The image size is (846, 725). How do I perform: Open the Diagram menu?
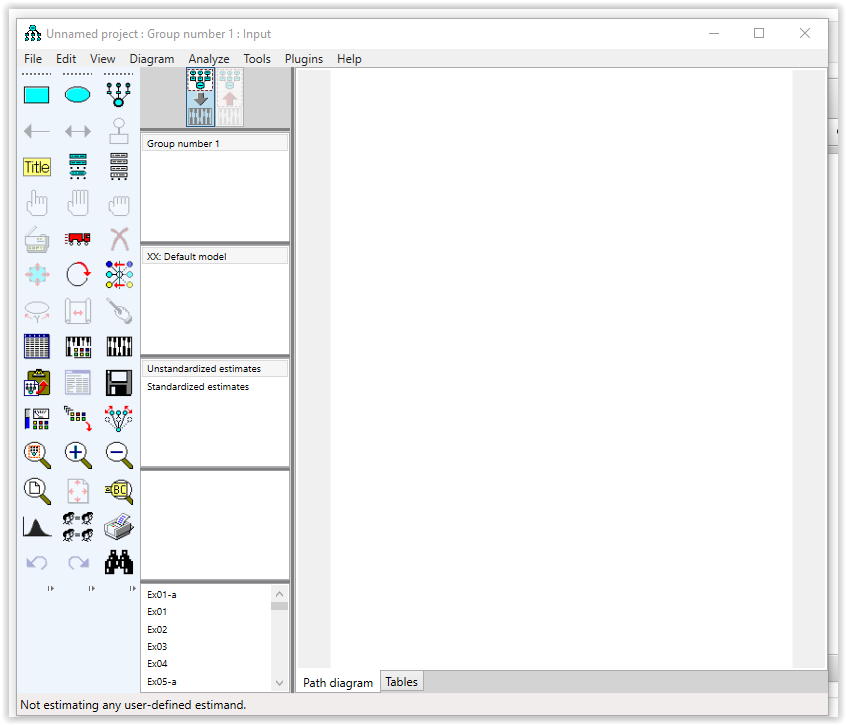click(x=152, y=59)
